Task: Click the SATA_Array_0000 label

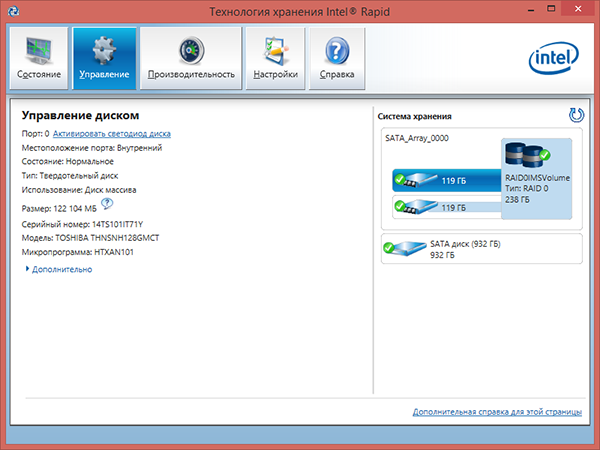Action: 417,138
